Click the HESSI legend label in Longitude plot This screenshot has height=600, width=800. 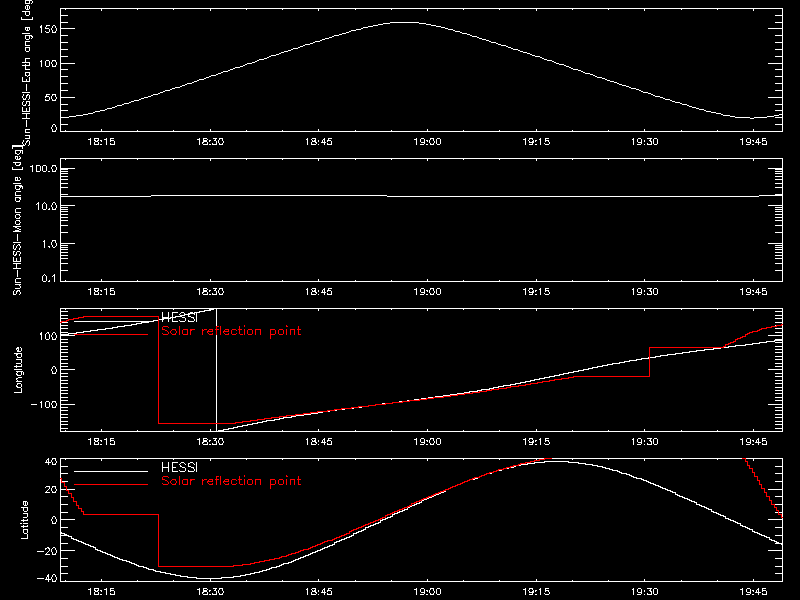coord(179,318)
